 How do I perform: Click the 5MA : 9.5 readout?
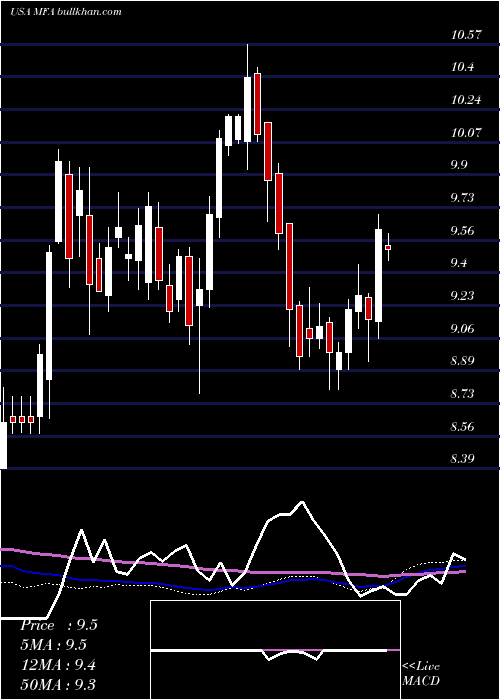[x=53, y=645]
